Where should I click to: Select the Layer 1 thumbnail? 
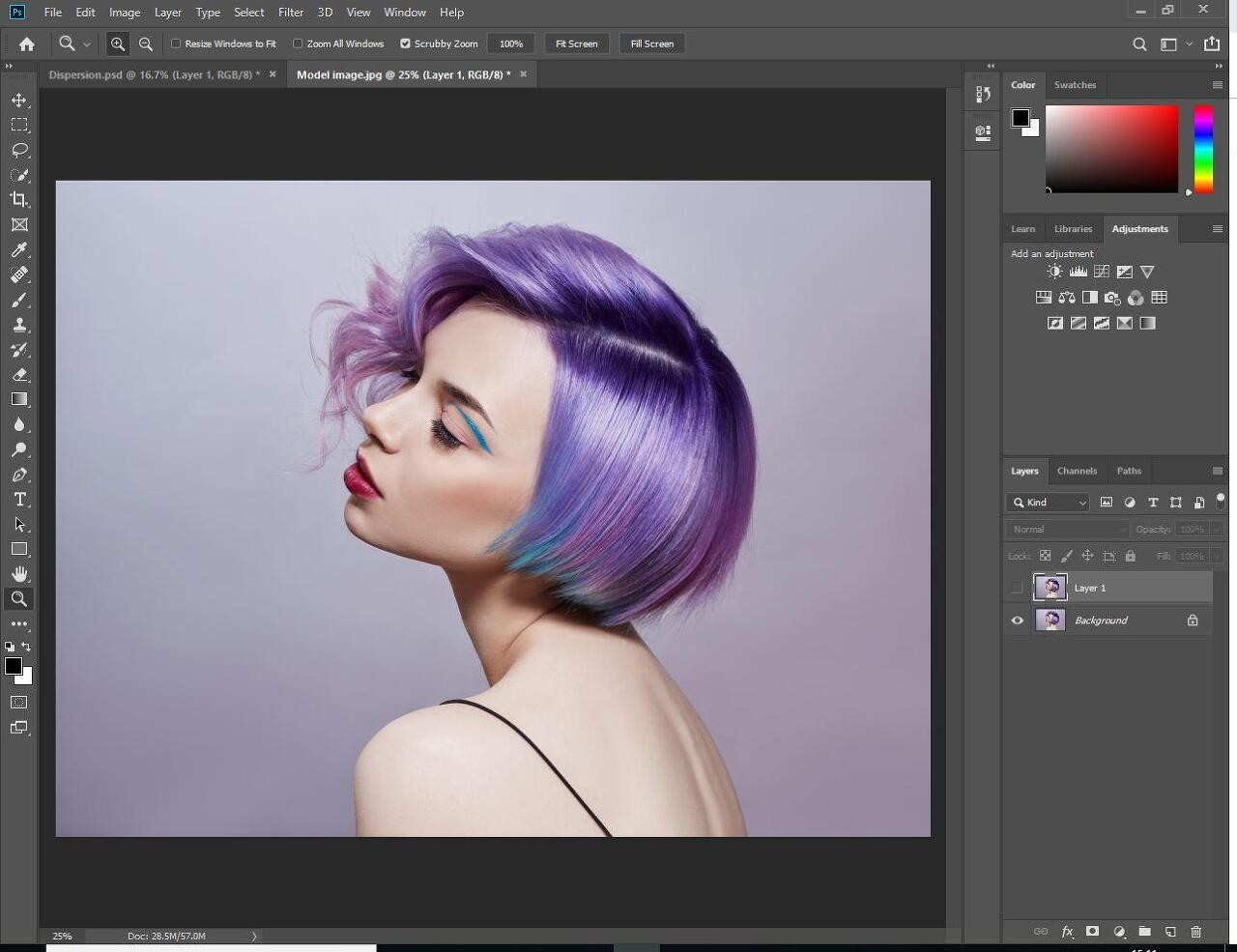[x=1050, y=588]
